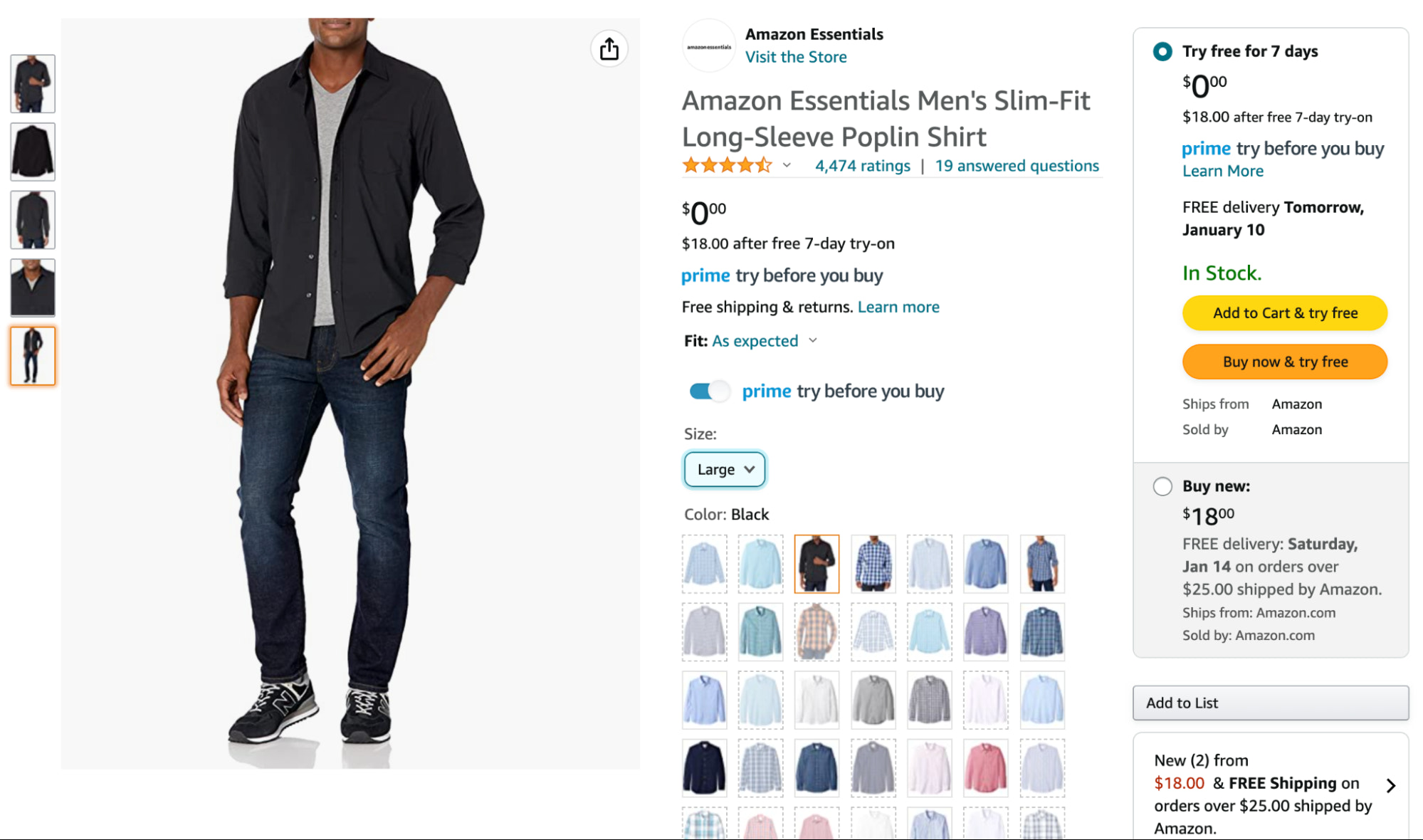The image size is (1423, 840).
Task: Visit the Amazon Essentials Store
Action: (x=796, y=57)
